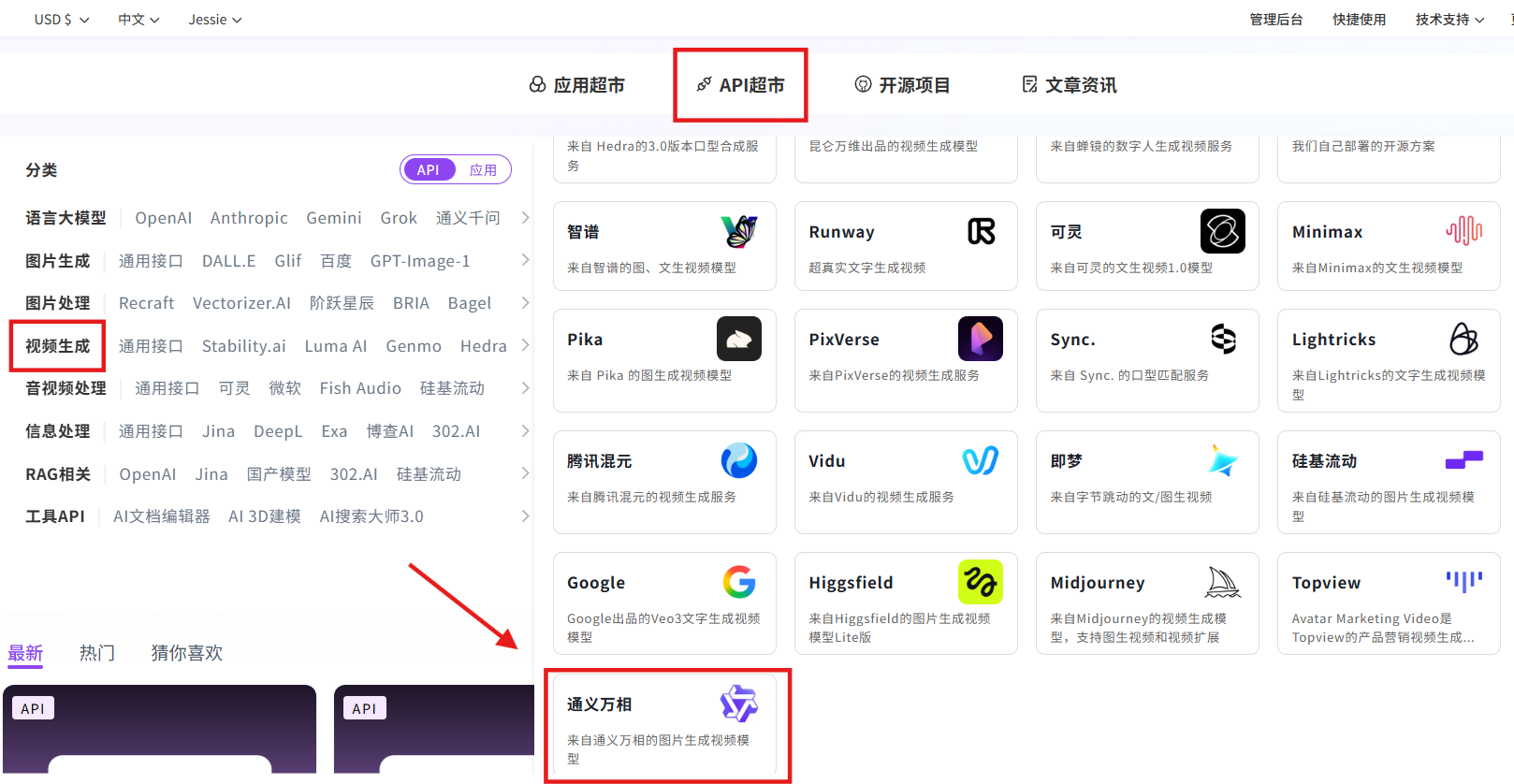Click the Hedra filter link

point(484,345)
